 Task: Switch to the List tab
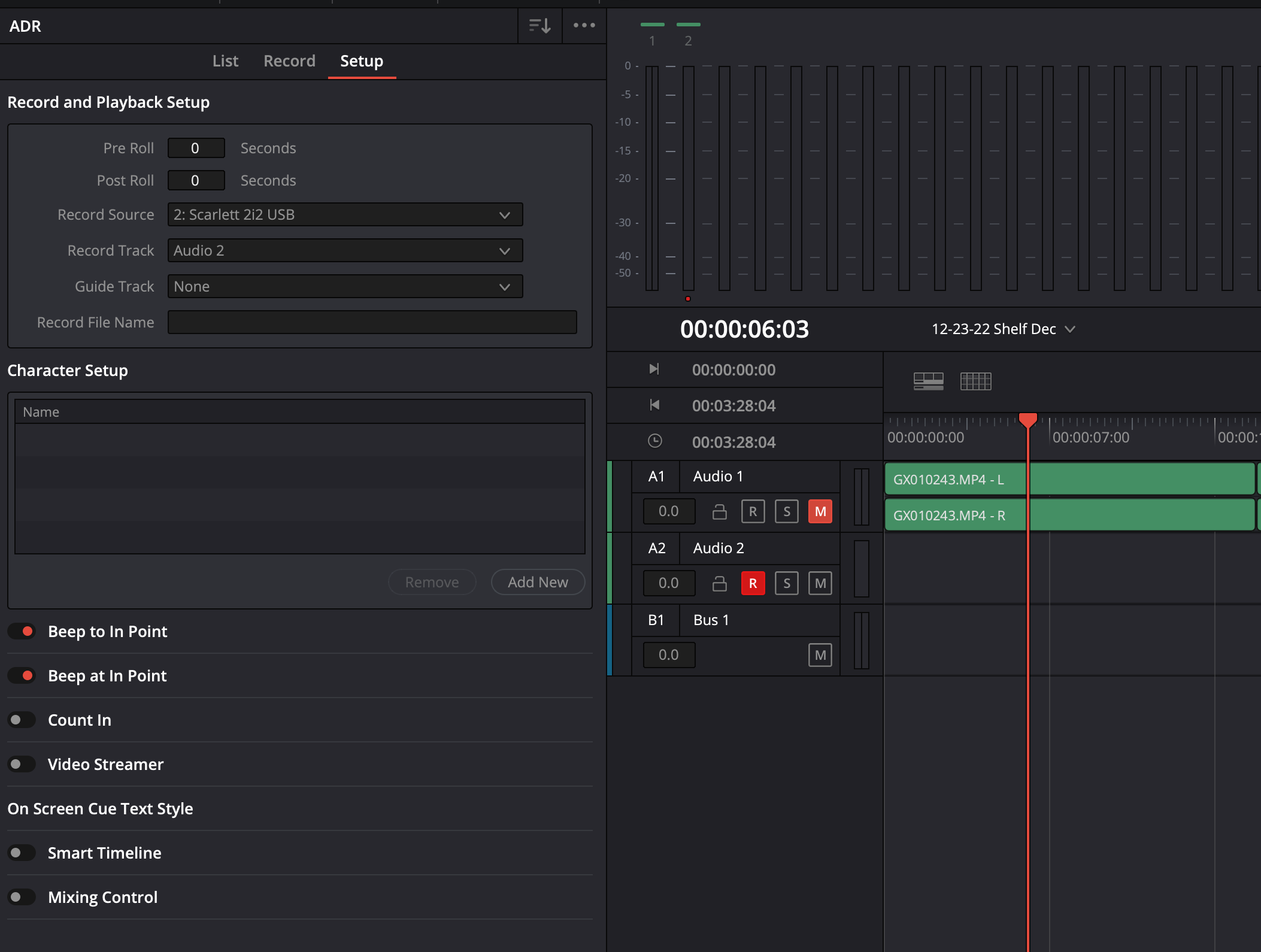tap(225, 61)
